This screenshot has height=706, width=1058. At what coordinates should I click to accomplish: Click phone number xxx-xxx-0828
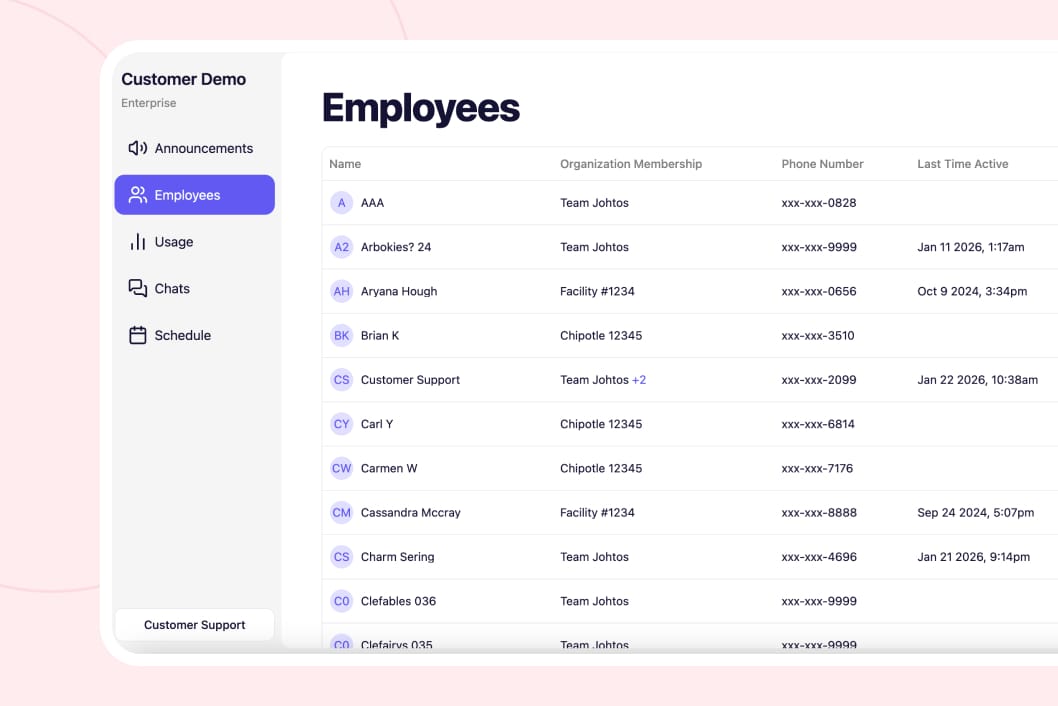tap(819, 202)
